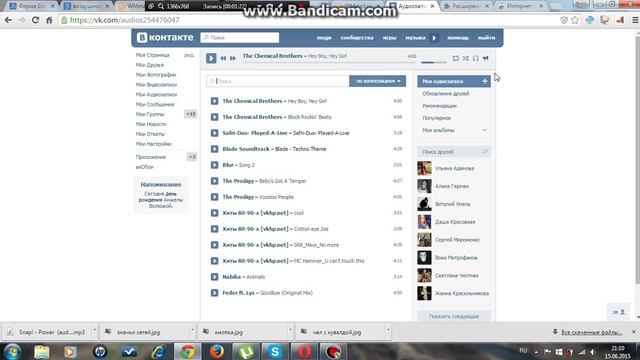This screenshot has height=360, width=640.
Task: Open Мои Аудиозаписи in left menu
Action: click(x=156, y=94)
